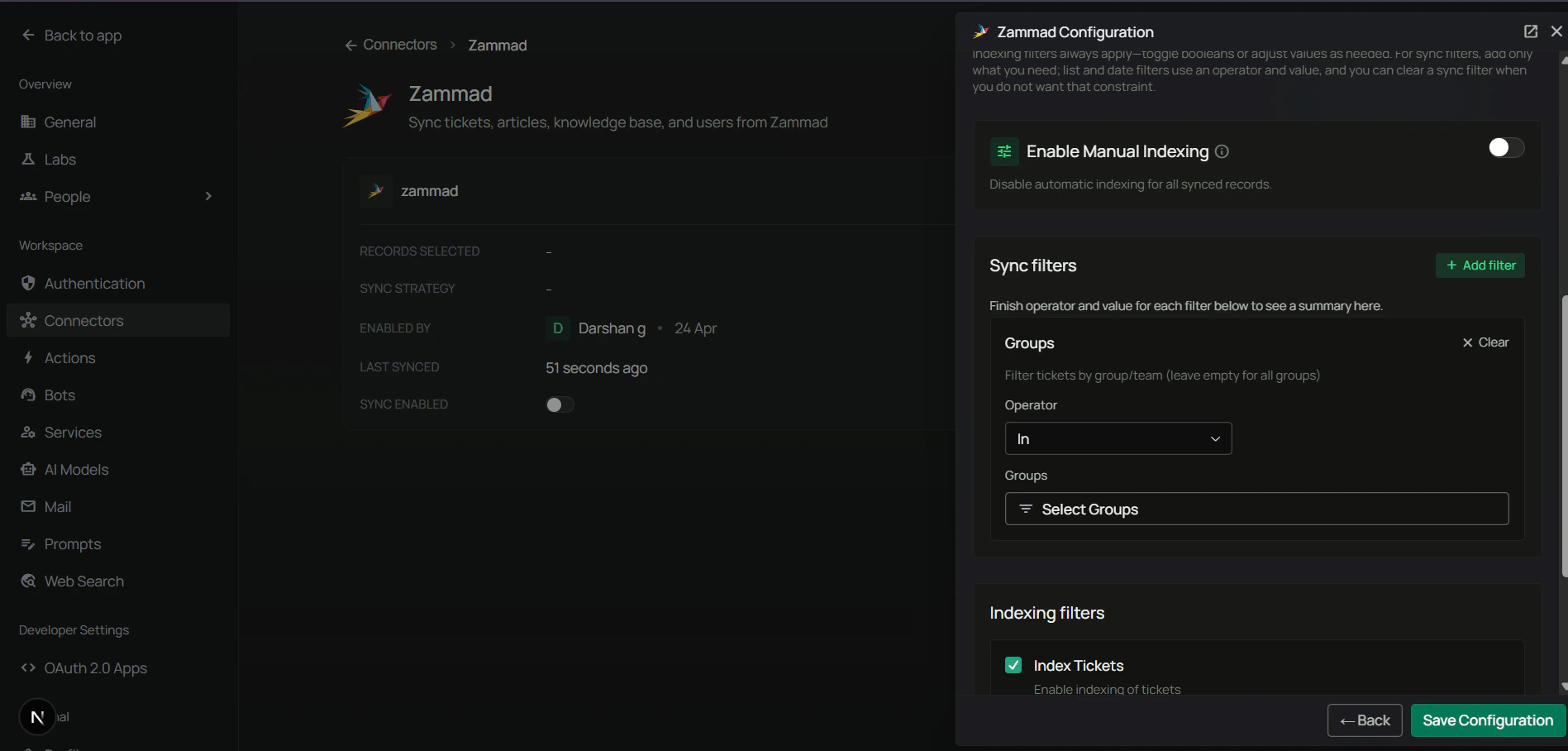Click the 'RECORDS SELECTED' label
Viewport: 1568px width, 751px height.
tap(420, 251)
